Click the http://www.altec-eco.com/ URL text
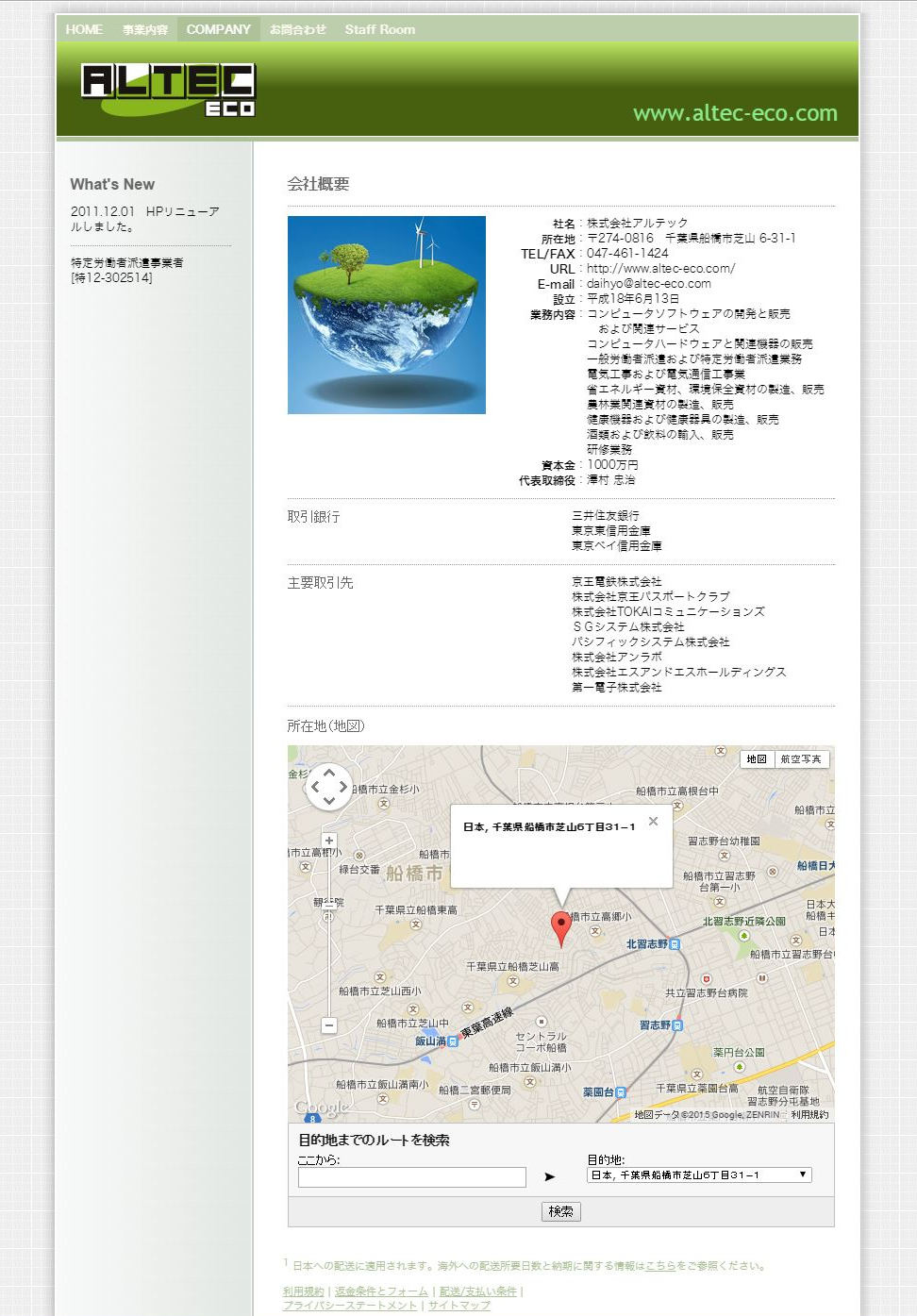917x1316 pixels. [660, 269]
